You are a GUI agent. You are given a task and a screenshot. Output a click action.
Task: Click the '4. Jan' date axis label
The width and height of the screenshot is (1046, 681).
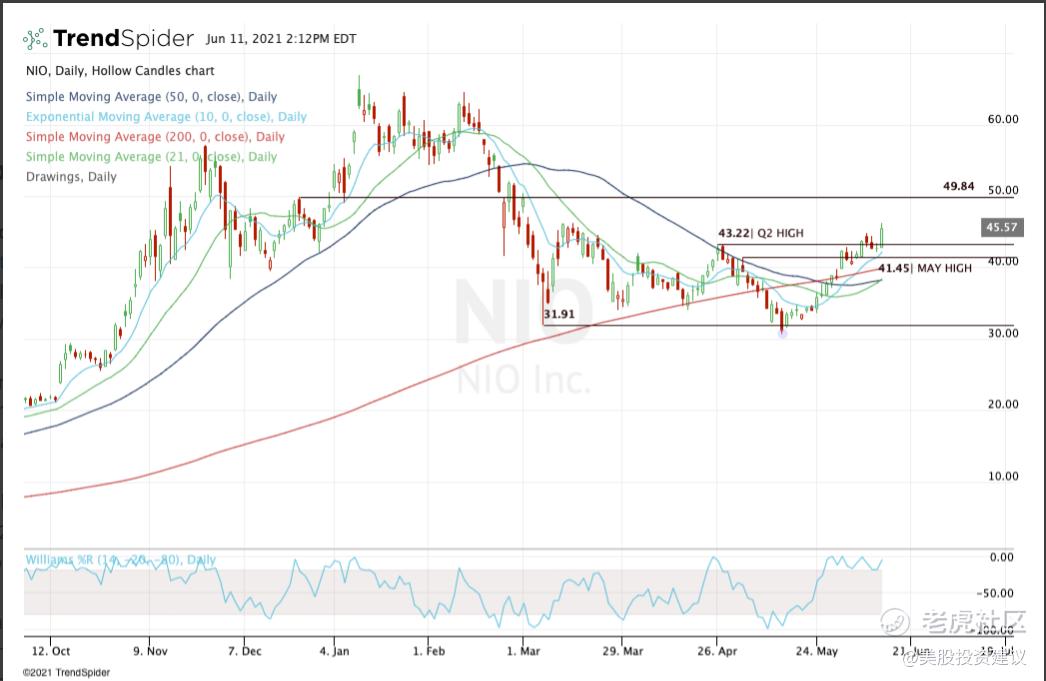click(334, 651)
